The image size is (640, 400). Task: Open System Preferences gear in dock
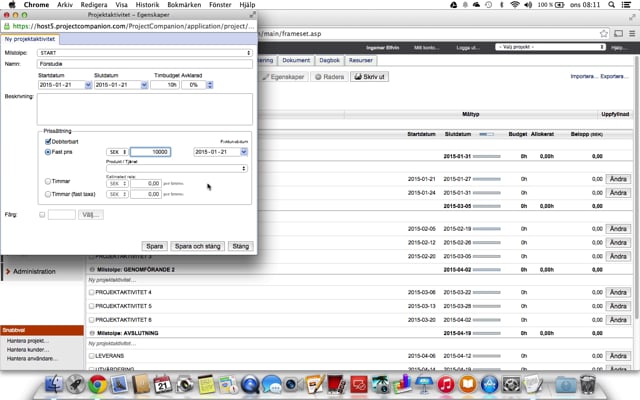(511, 384)
